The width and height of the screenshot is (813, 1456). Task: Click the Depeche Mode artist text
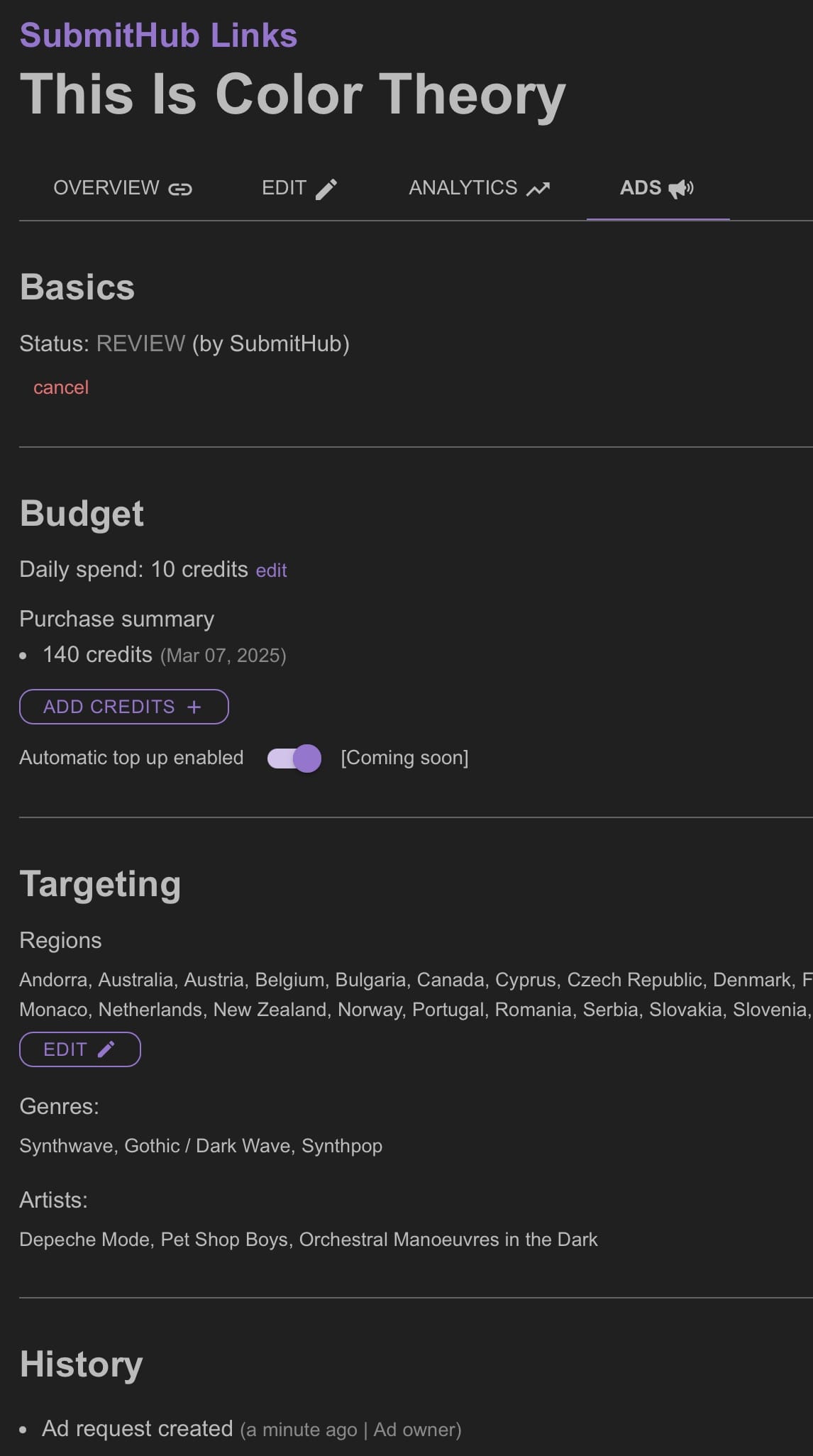pos(84,1240)
